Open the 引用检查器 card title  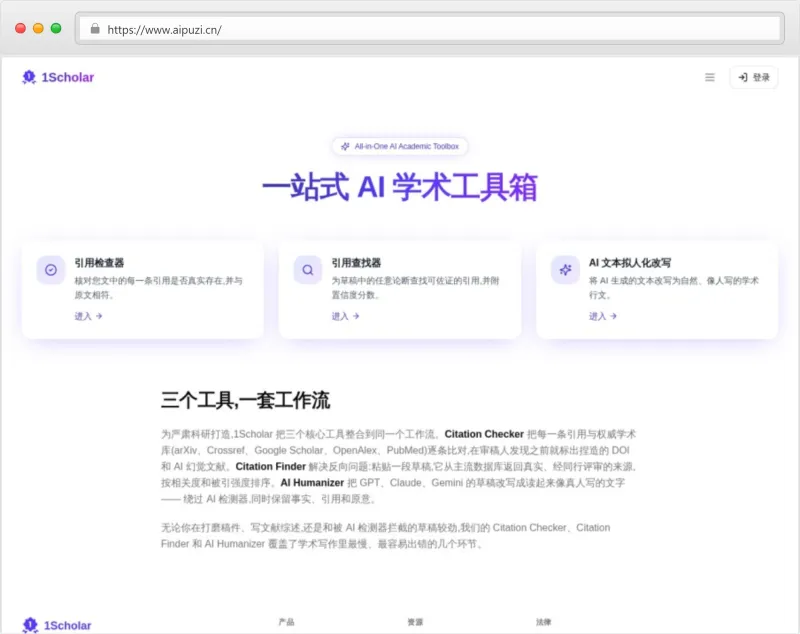pos(99,263)
